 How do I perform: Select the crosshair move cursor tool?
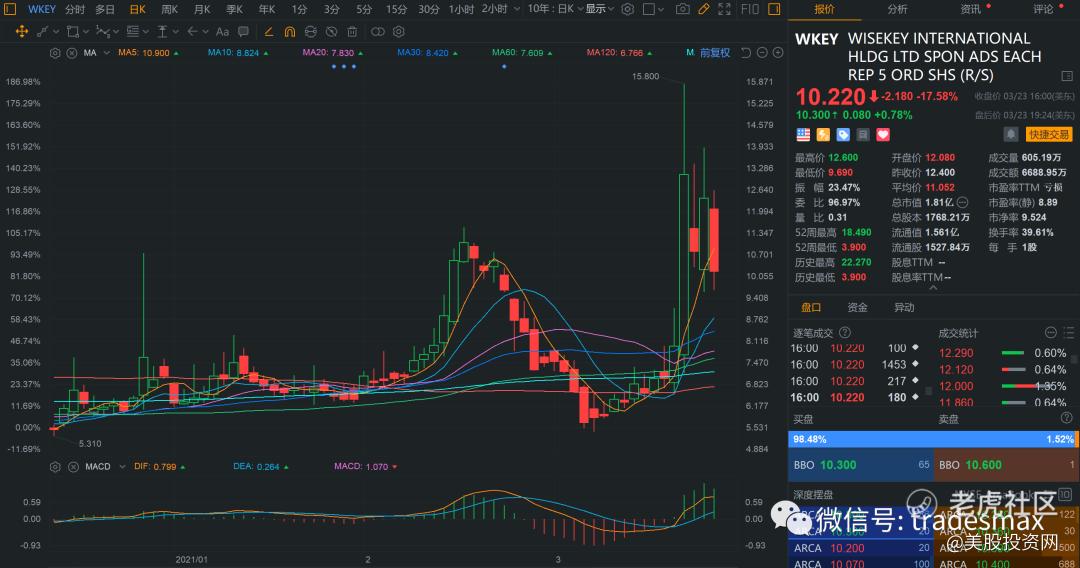pos(21,32)
